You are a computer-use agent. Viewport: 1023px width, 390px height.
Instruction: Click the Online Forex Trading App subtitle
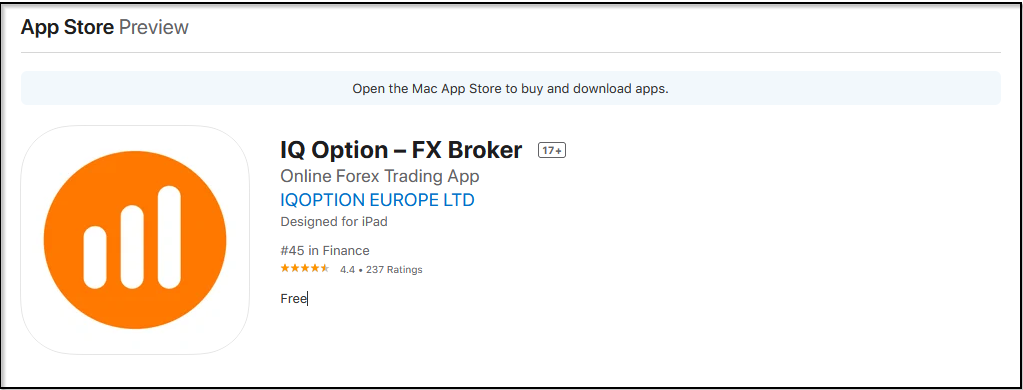380,176
